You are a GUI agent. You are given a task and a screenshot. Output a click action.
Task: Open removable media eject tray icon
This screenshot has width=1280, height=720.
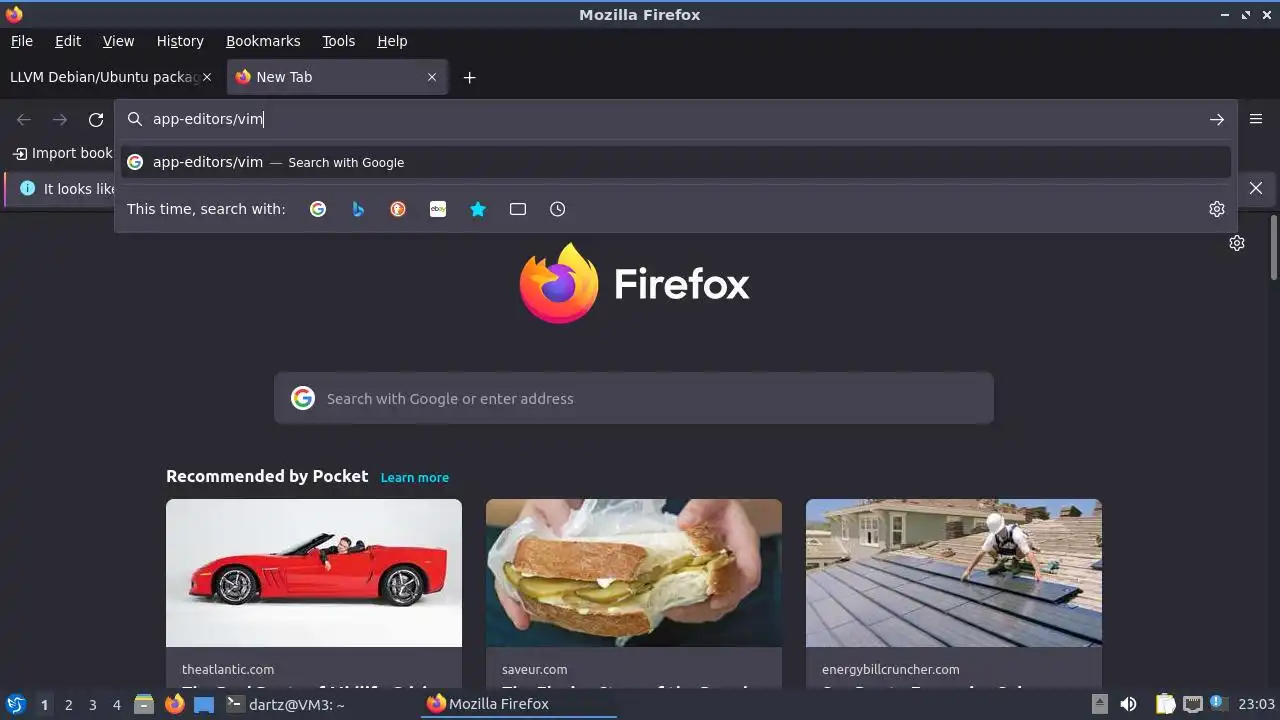1099,704
